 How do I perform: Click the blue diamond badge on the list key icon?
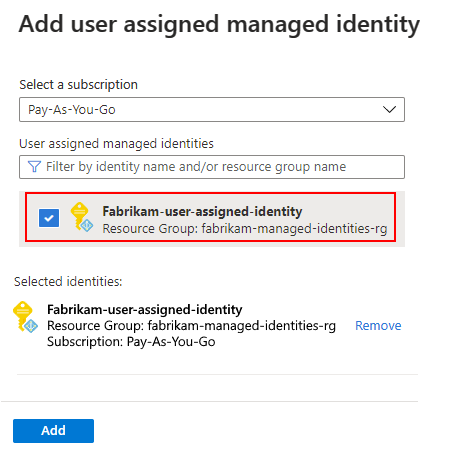[x=87, y=226]
